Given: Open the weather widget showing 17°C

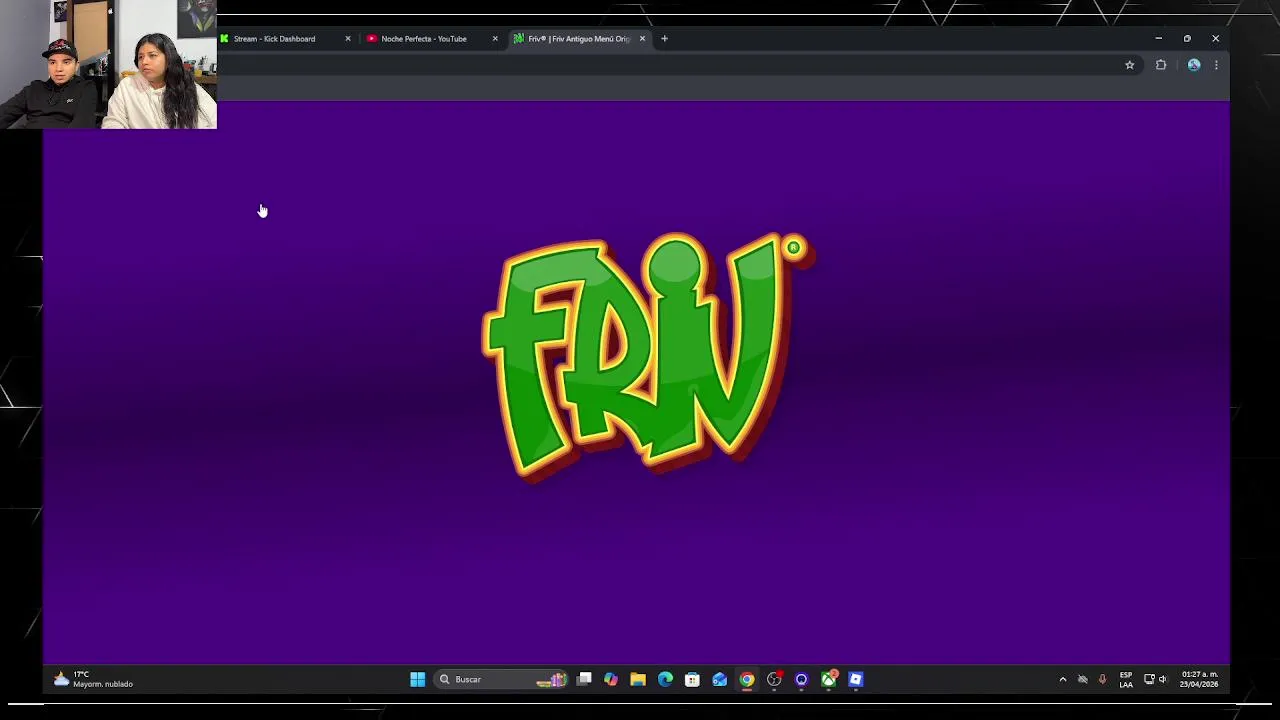Looking at the screenshot, I should (x=93, y=680).
